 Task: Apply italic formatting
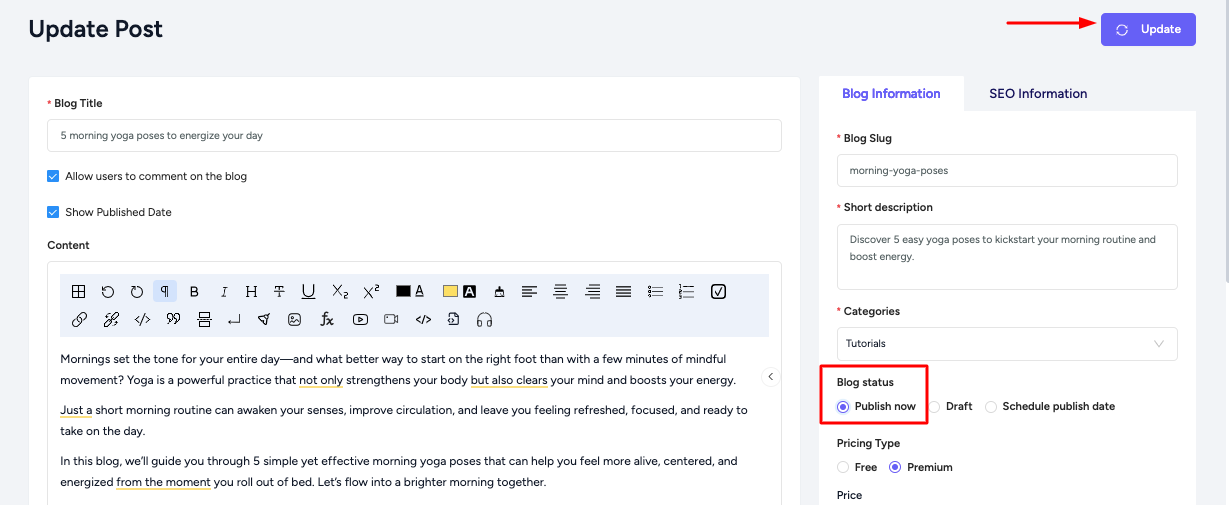click(x=223, y=292)
